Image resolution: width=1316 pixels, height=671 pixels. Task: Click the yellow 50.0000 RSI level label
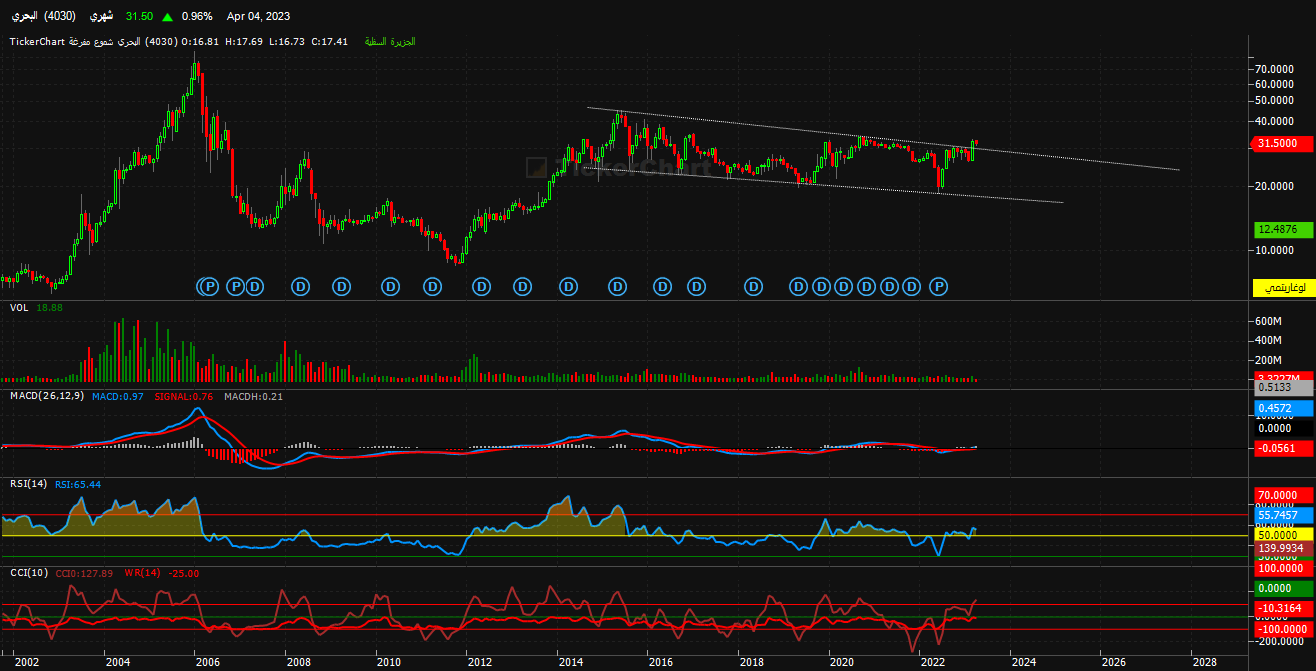click(x=1283, y=536)
